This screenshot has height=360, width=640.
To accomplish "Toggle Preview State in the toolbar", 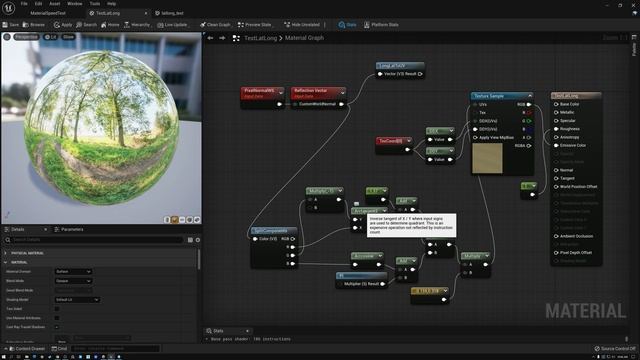I will 255,25.
